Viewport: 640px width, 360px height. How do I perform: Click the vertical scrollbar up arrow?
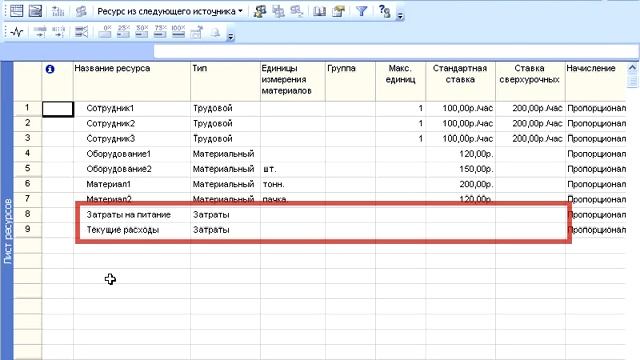point(632,68)
